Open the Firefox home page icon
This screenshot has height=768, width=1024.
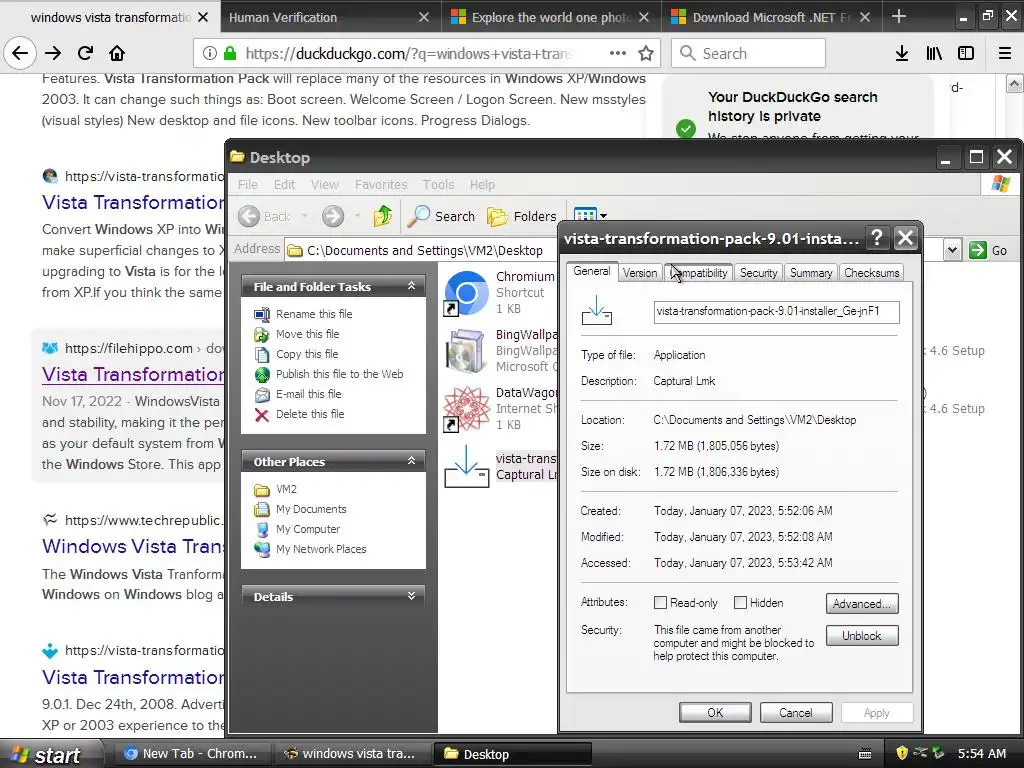117,54
